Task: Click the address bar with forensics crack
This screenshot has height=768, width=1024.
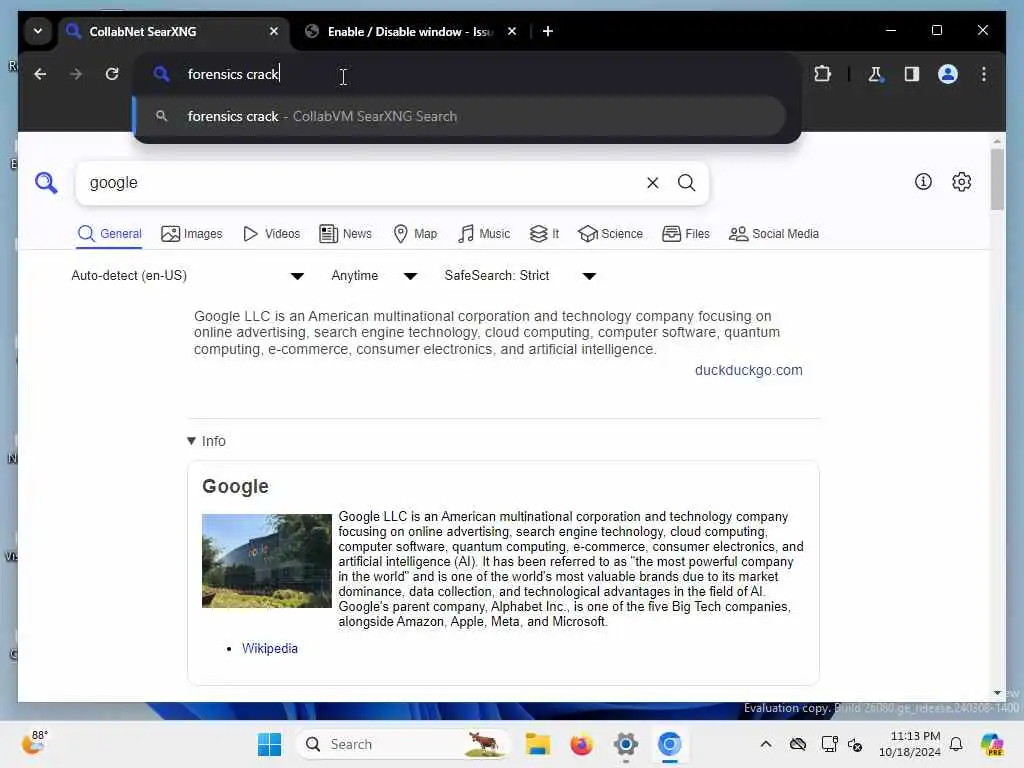Action: 467,74
